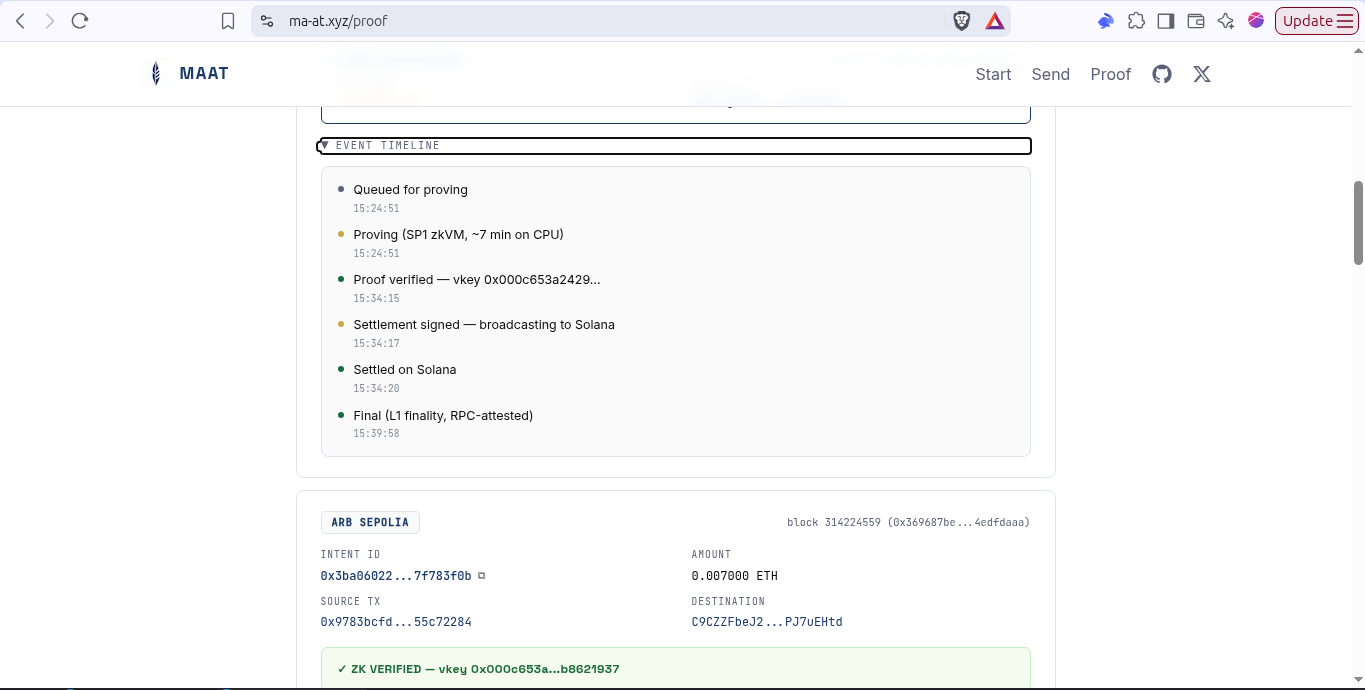Open the Proof page

click(1111, 74)
